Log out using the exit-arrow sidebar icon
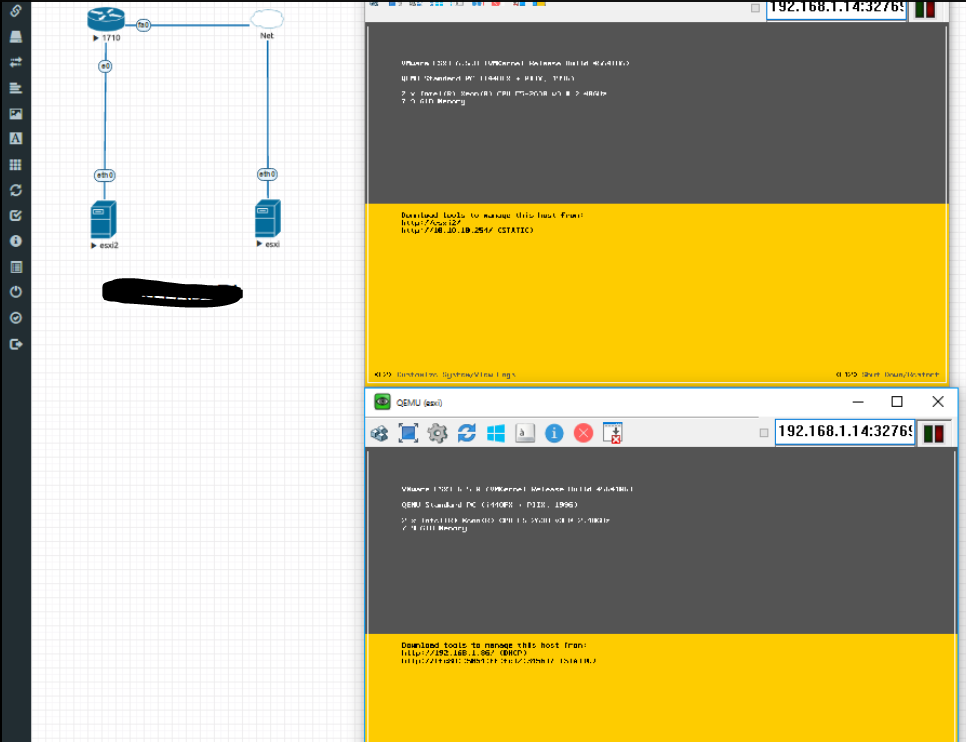Screen dimensions: 966x742 (16, 344)
